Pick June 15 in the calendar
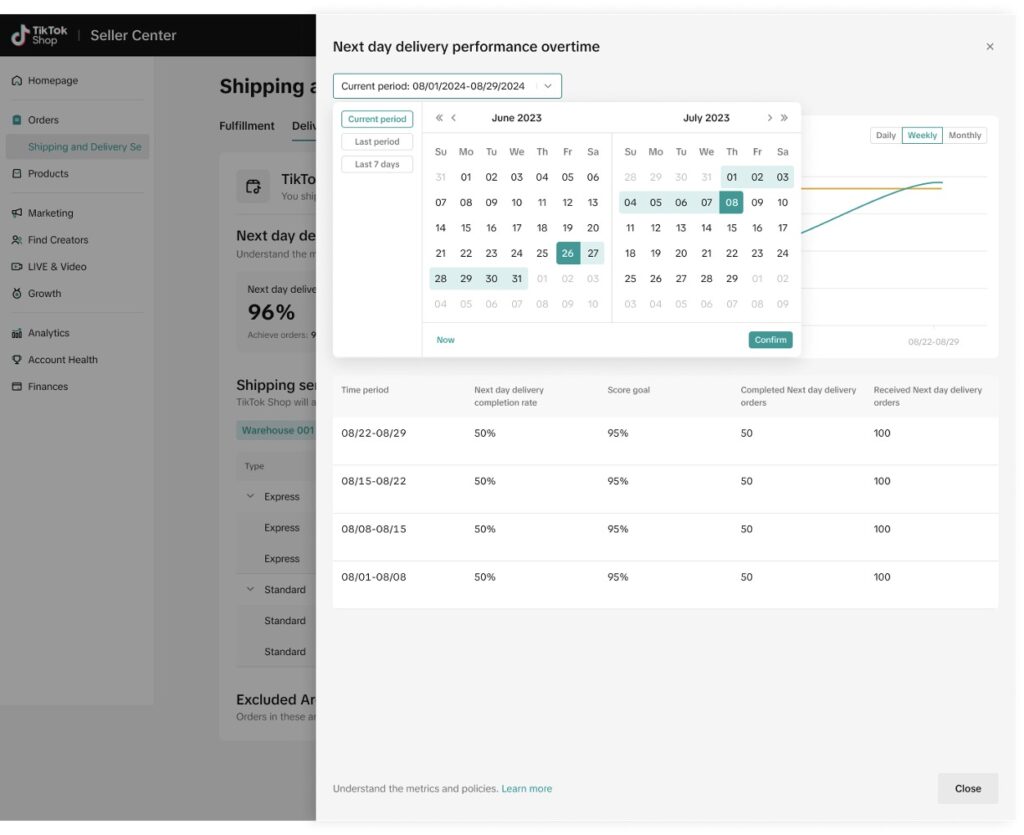Viewport: 1024px width, 835px height. (466, 228)
